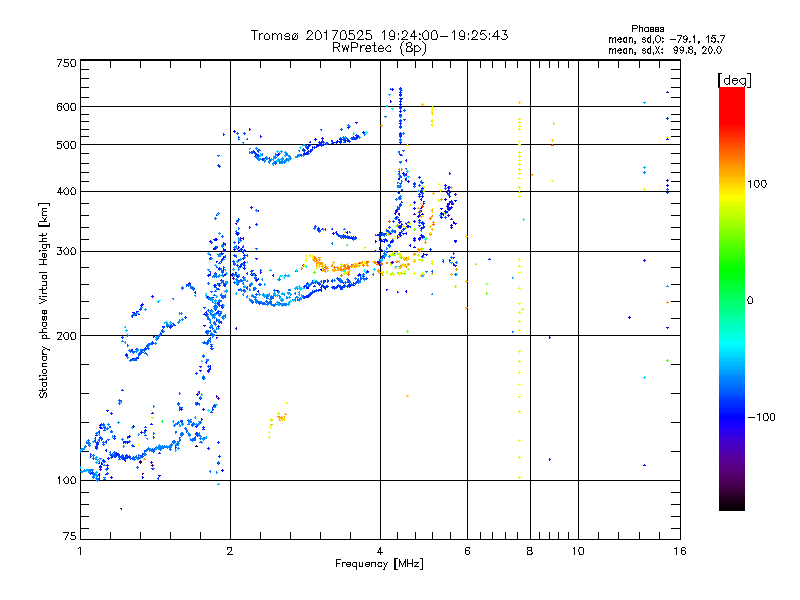Click the vertical blue point column above 4 MHz

[401, 116]
